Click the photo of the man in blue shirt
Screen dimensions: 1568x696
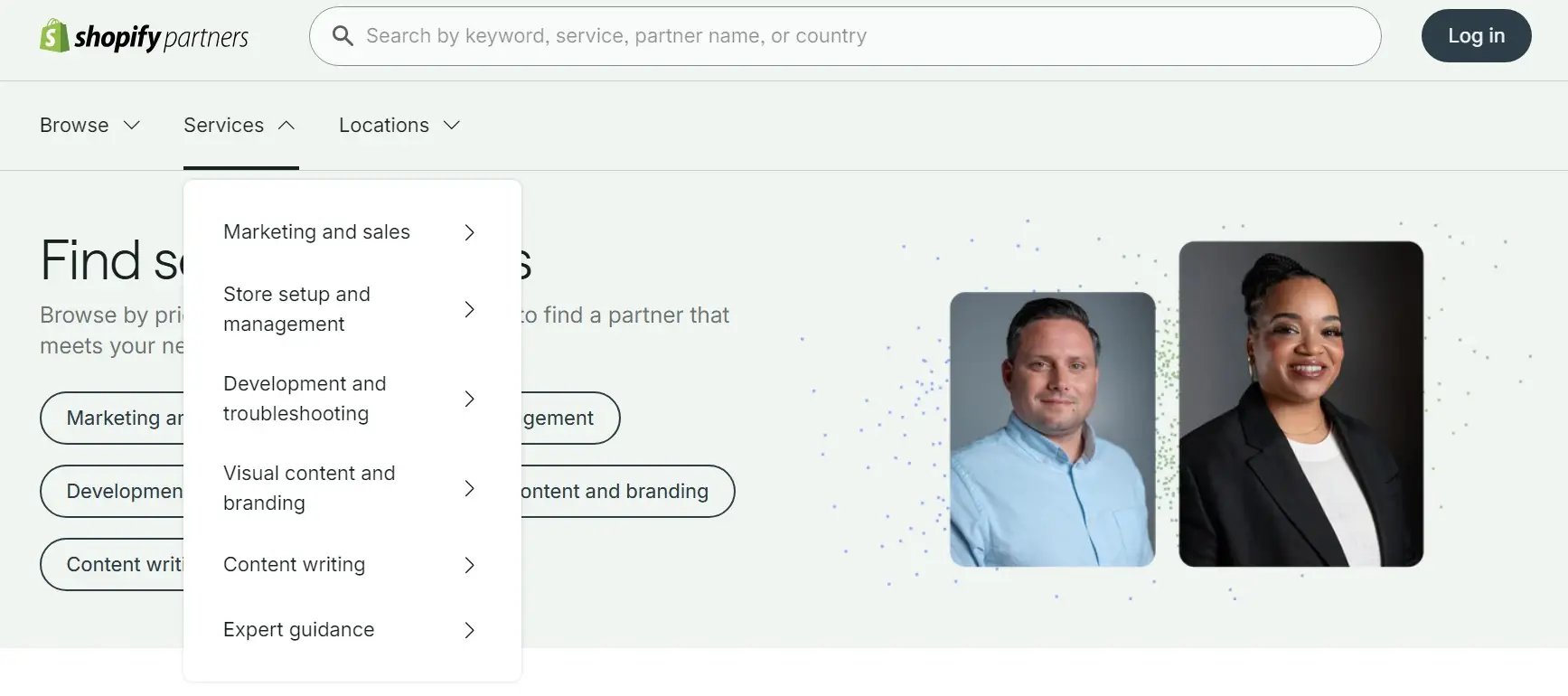(x=1052, y=429)
